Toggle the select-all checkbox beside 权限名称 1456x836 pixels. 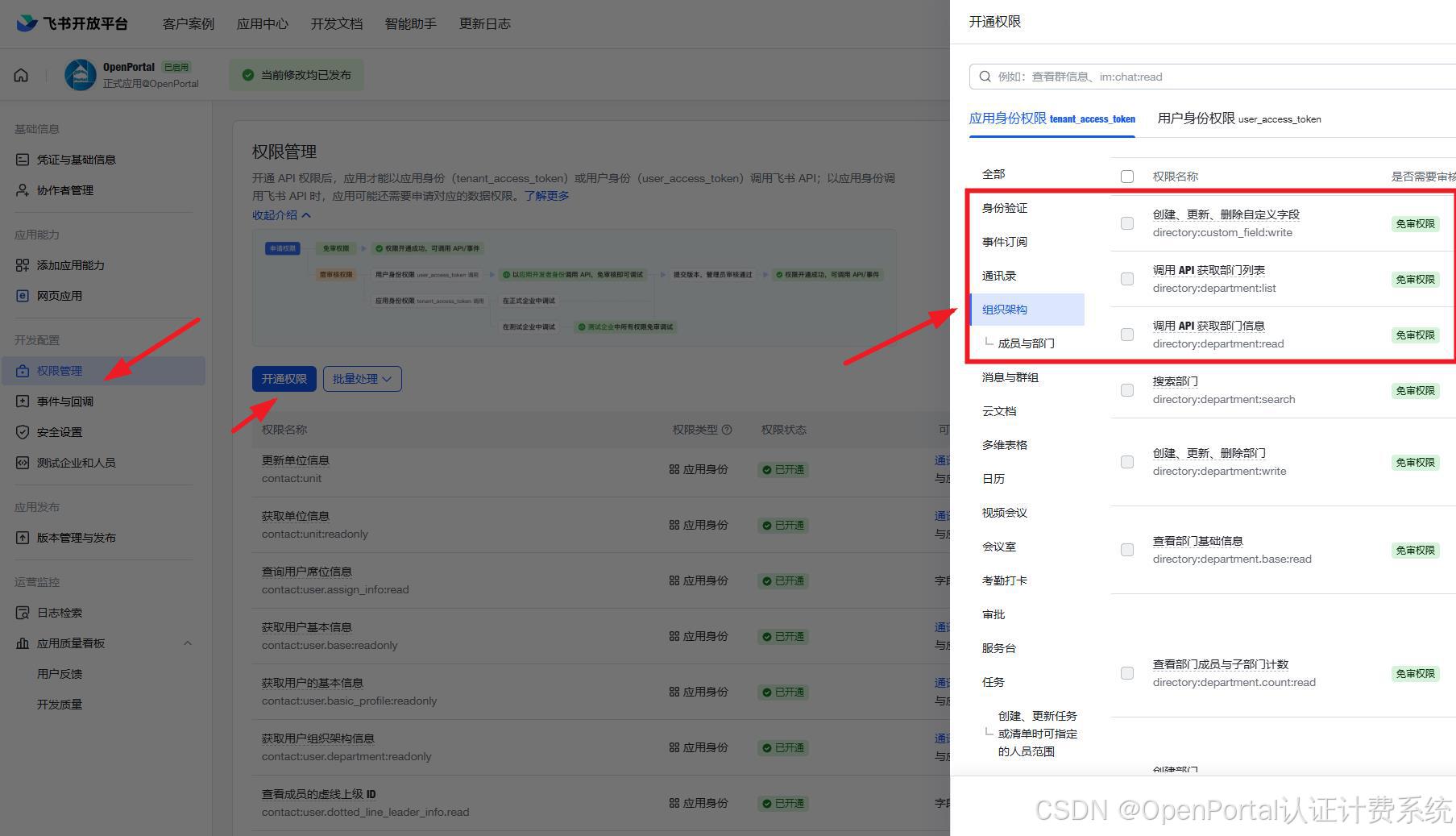click(1127, 177)
